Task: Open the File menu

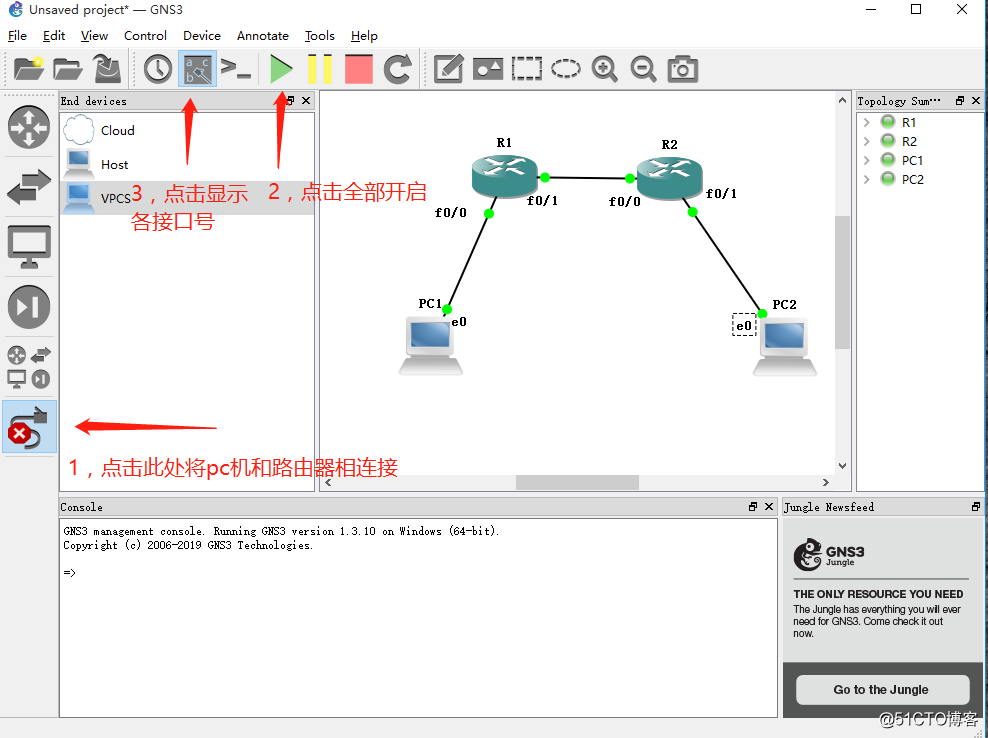Action: 17,36
